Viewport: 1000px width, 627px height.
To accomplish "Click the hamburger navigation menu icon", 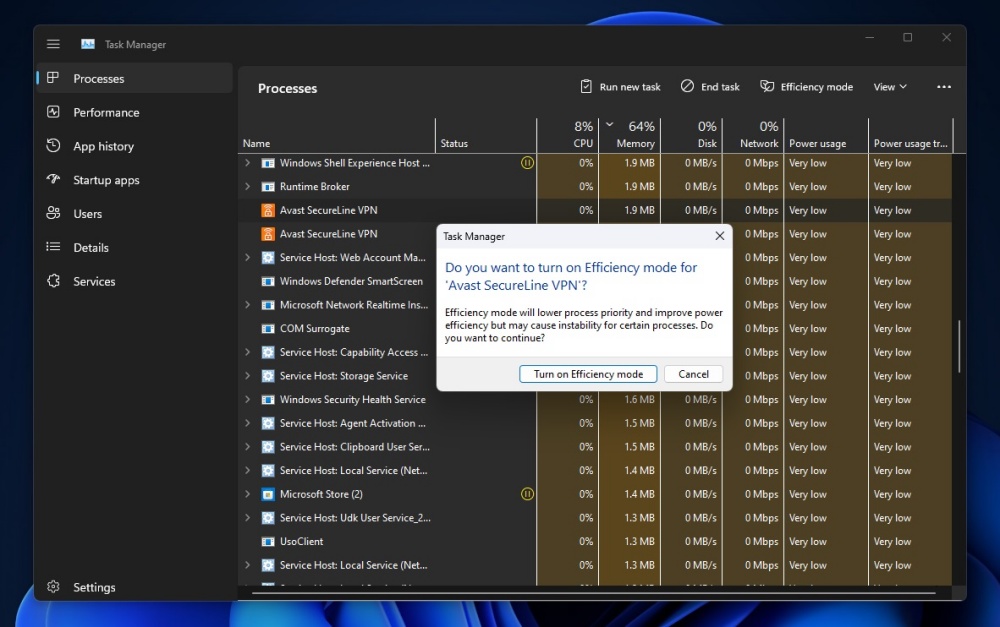I will pyautogui.click(x=53, y=44).
